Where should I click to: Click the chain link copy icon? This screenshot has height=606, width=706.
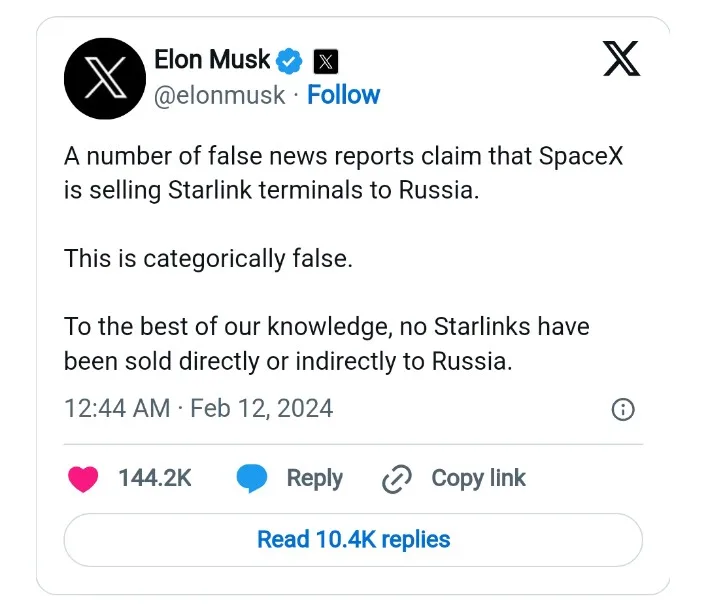tap(397, 480)
